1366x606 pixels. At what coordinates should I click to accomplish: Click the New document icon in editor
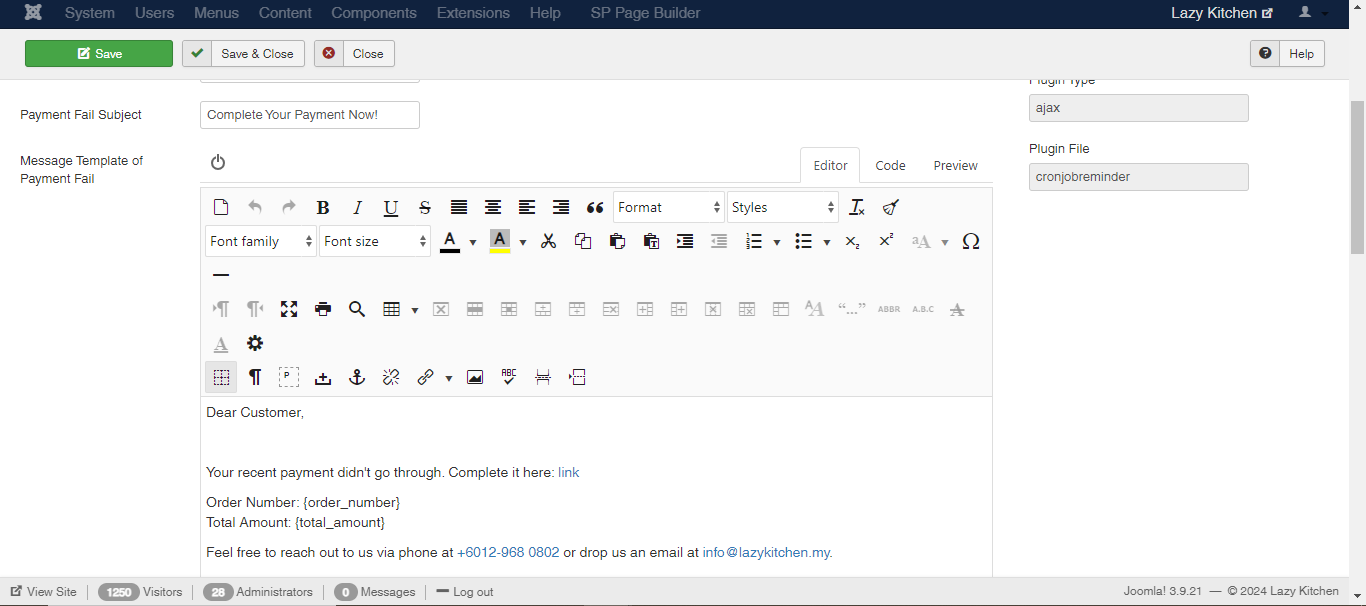(221, 207)
